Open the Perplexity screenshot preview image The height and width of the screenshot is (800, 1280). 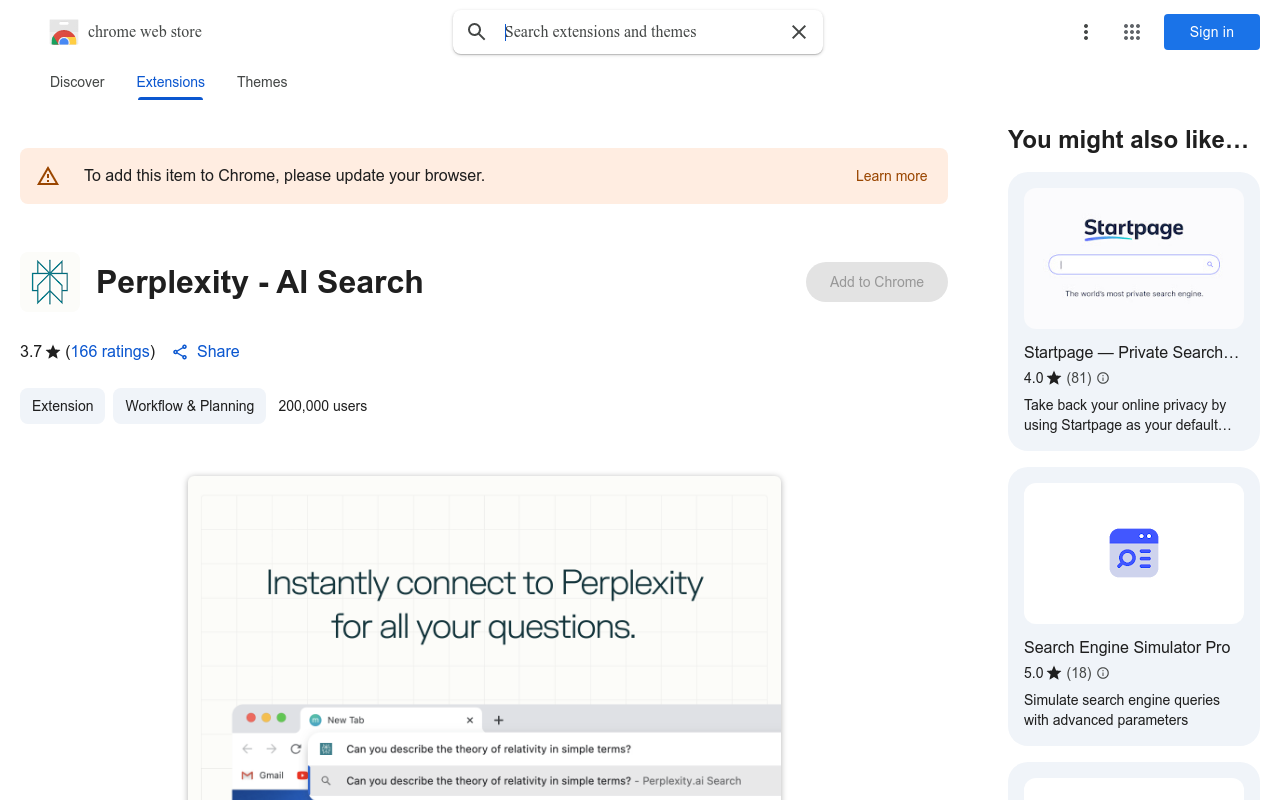tap(484, 638)
